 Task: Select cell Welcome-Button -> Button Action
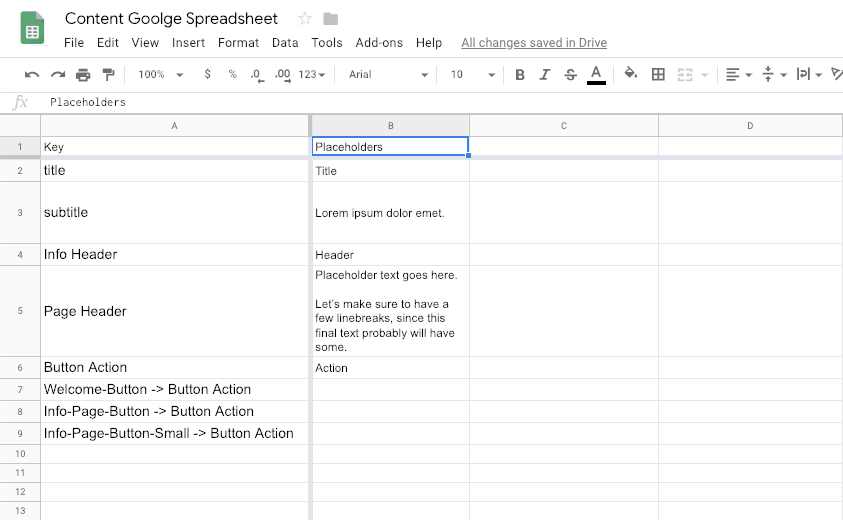[x=174, y=389]
